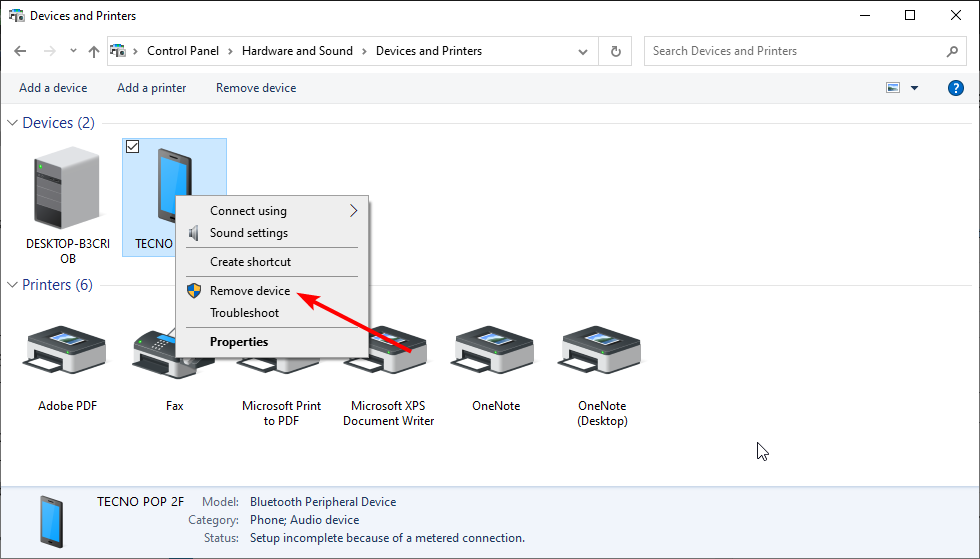Collapse the Devices (2) group
Image resolution: width=980 pixels, height=559 pixels.
point(12,123)
